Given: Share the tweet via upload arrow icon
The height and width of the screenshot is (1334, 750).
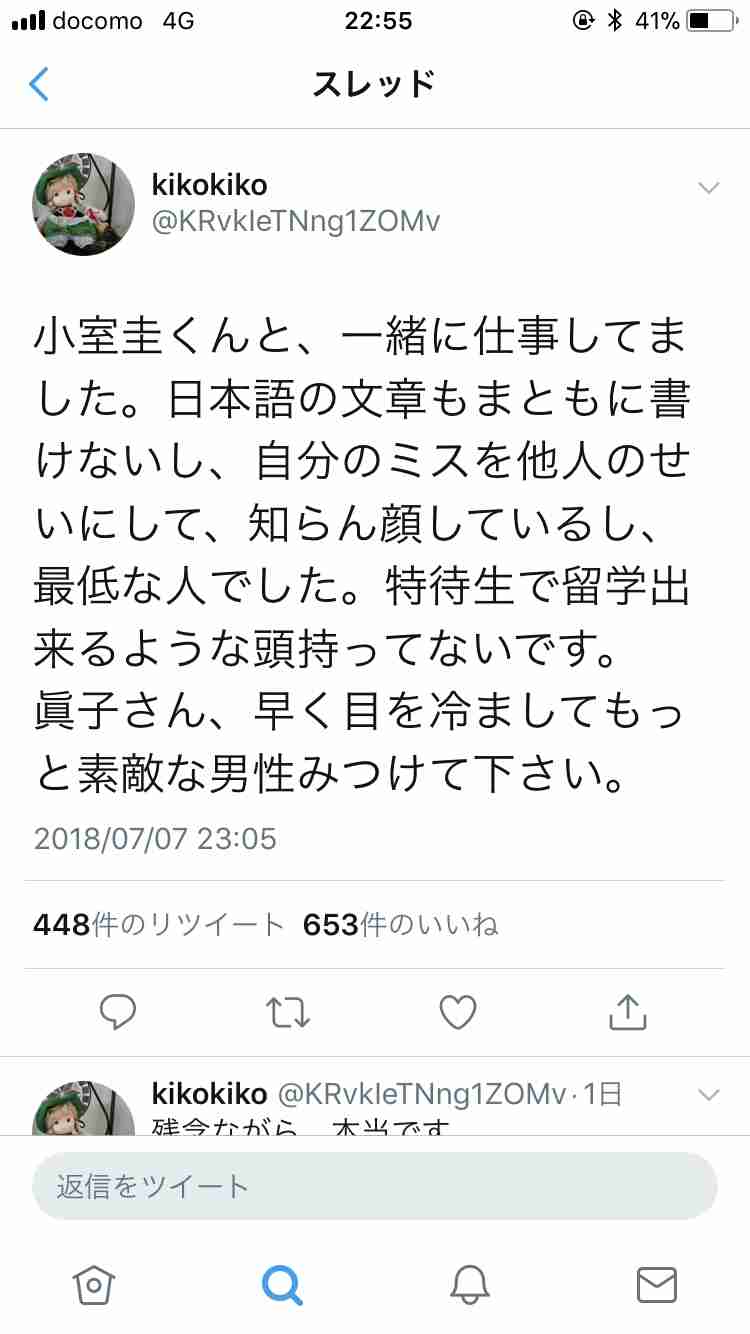Looking at the screenshot, I should coord(628,1011).
